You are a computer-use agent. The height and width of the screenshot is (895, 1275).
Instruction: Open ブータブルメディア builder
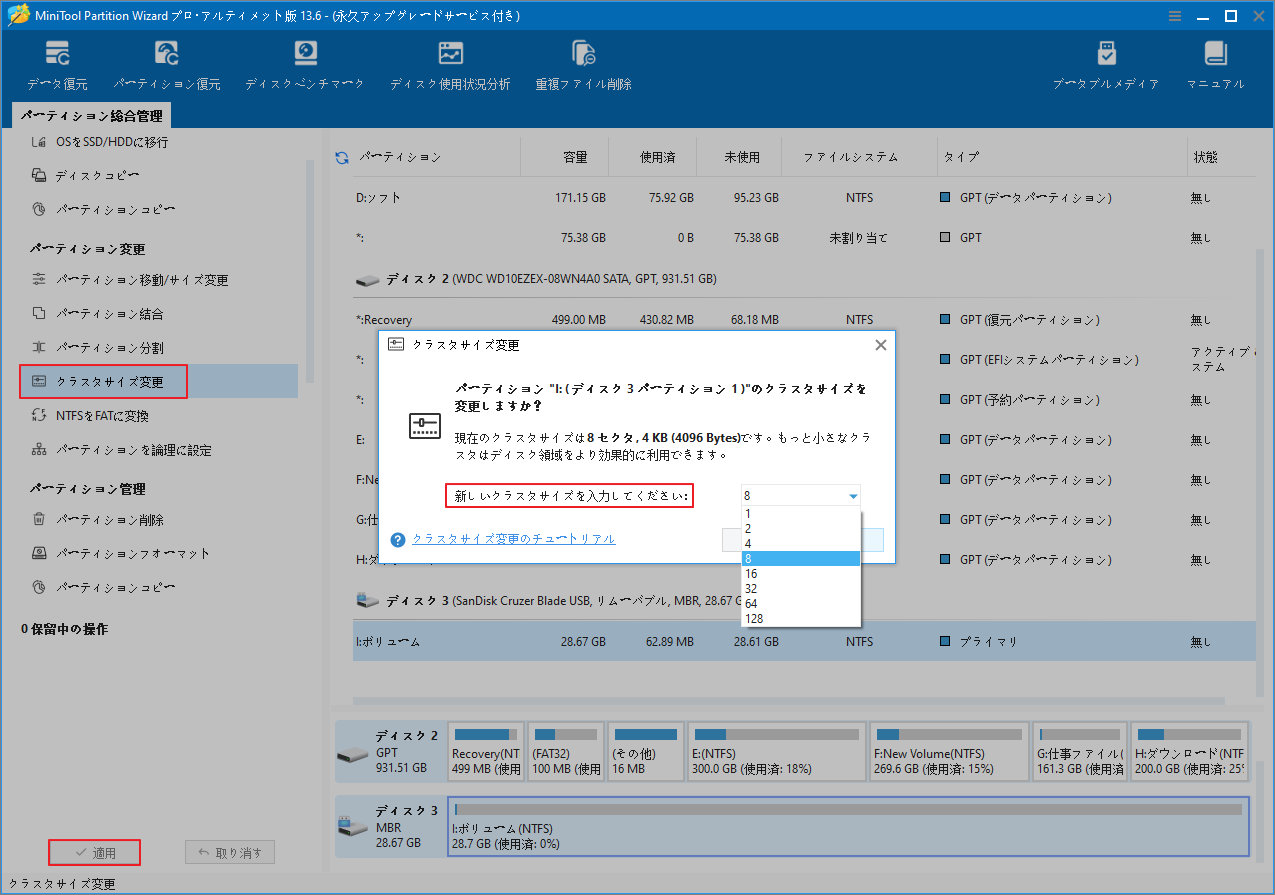pyautogui.click(x=1106, y=66)
